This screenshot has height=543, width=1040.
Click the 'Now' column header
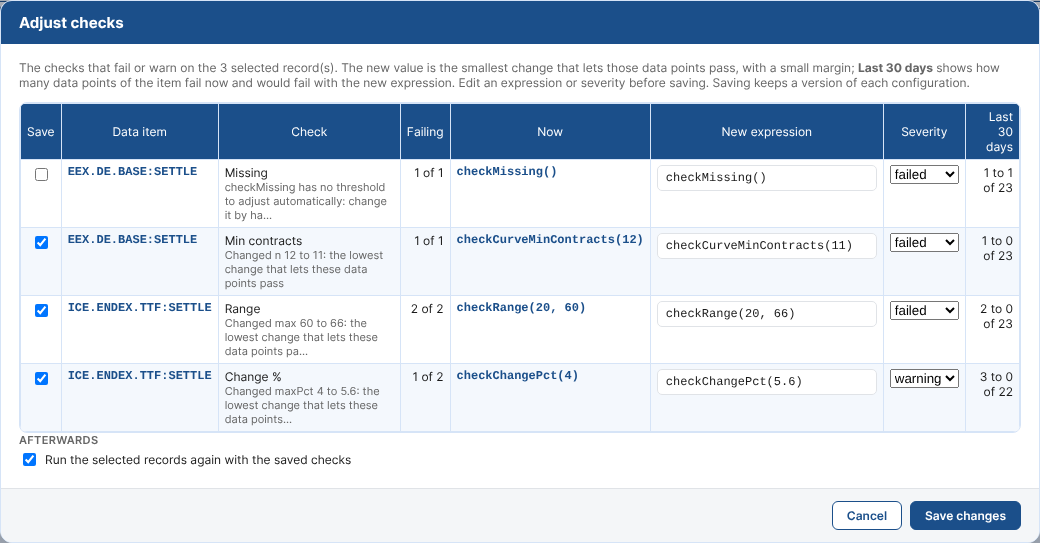click(550, 132)
